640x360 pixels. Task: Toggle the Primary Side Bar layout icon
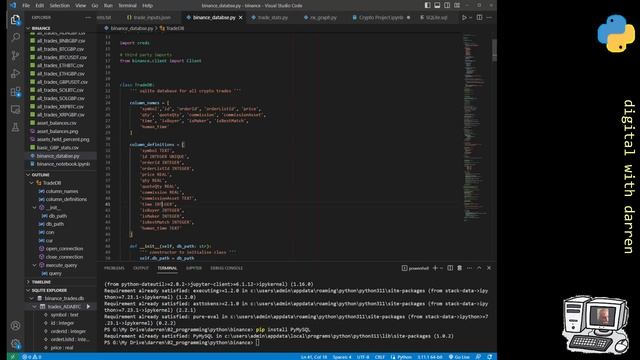tap(427, 5)
